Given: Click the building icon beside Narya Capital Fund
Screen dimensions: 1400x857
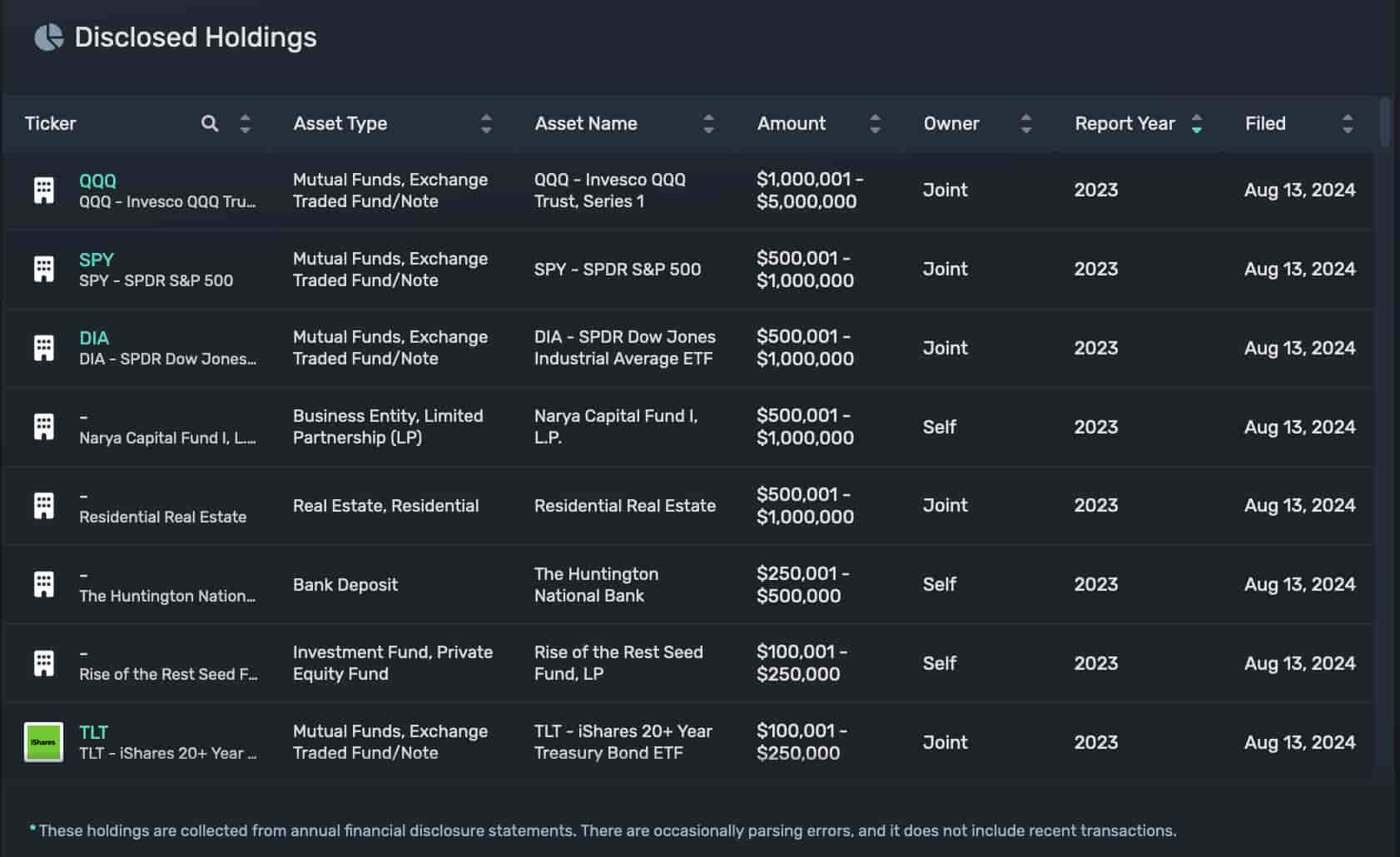Looking at the screenshot, I should pos(43,426).
